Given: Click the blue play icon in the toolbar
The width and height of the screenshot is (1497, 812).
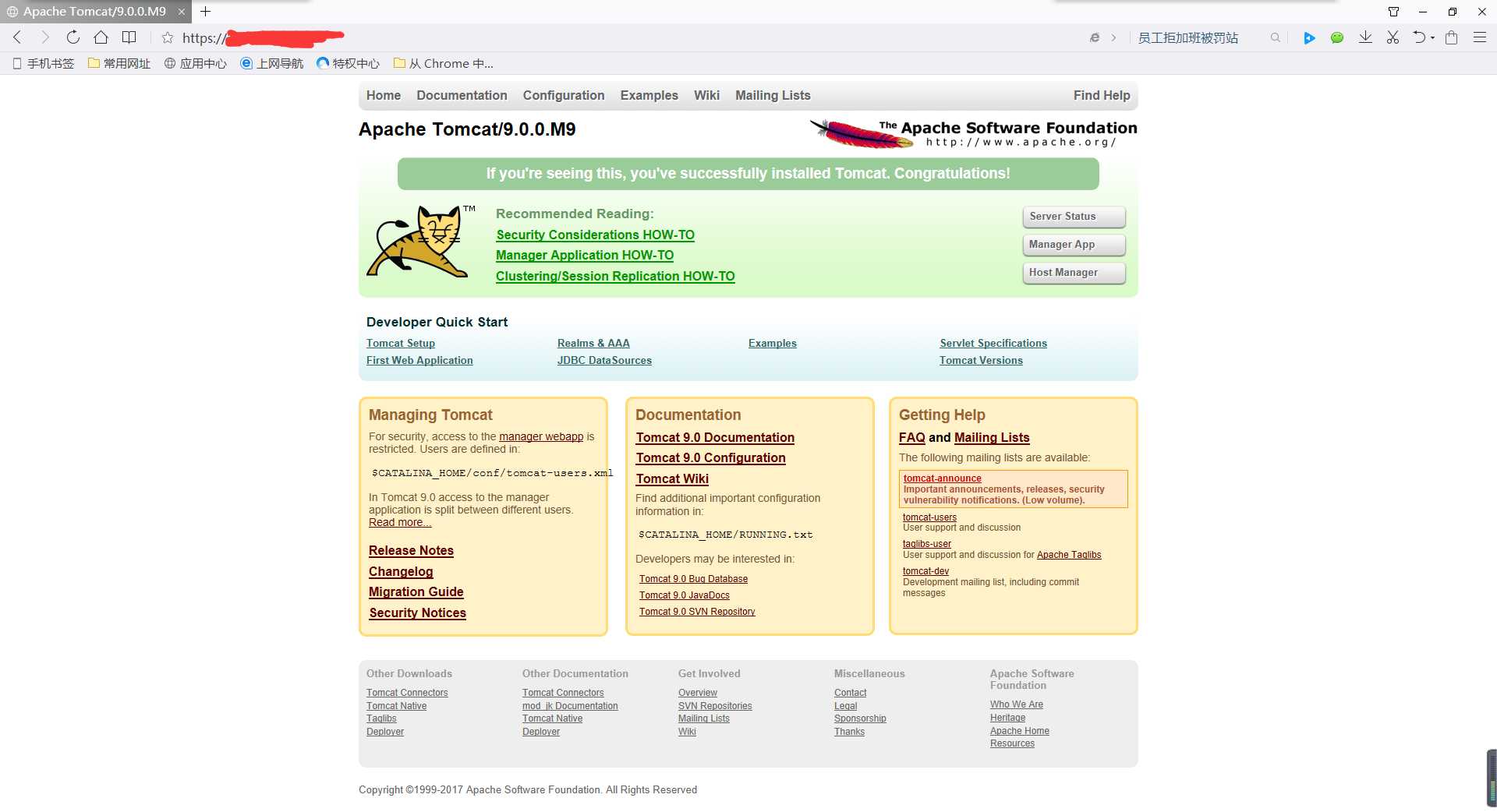Looking at the screenshot, I should pos(1309,37).
